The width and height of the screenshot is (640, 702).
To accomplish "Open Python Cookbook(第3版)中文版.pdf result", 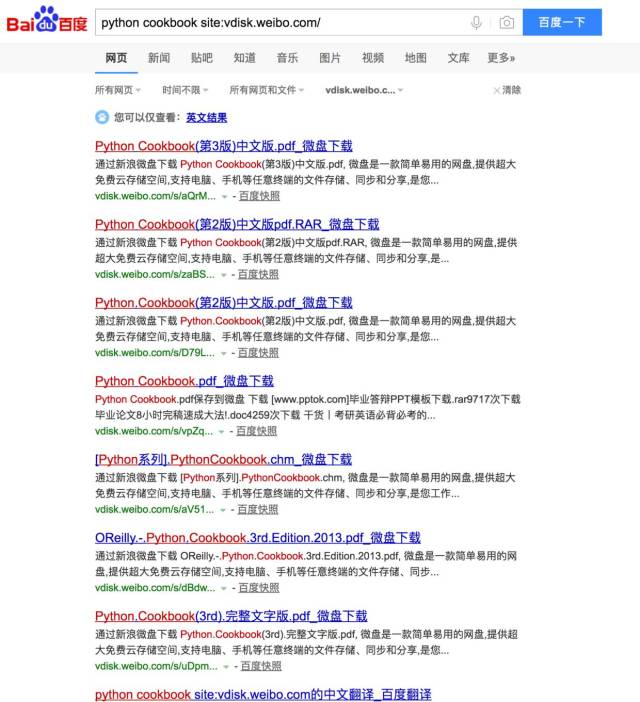I will [x=224, y=146].
